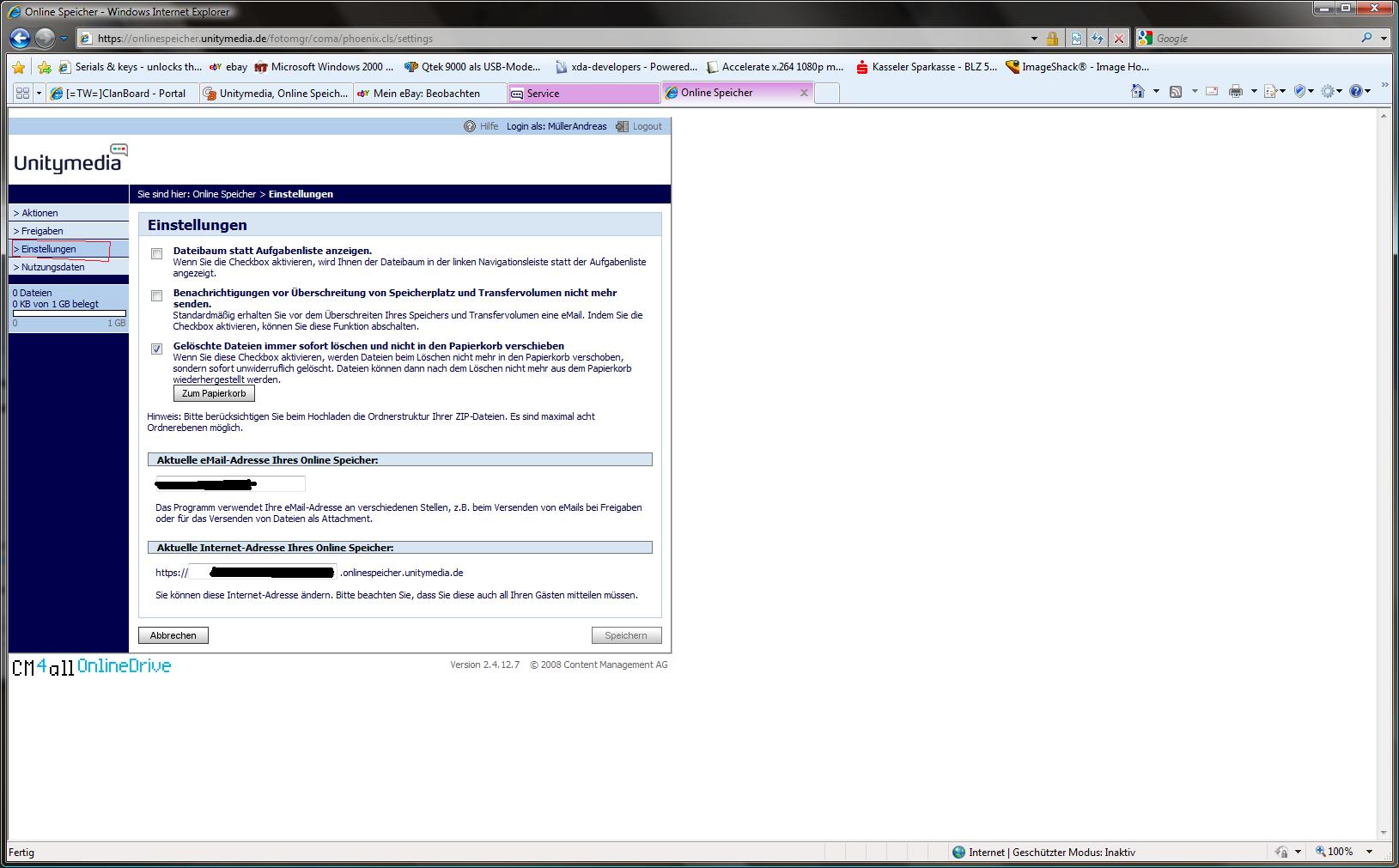1399x868 pixels.
Task: Open Microsoft Windows 2000 favorites link
Action: pos(324,67)
